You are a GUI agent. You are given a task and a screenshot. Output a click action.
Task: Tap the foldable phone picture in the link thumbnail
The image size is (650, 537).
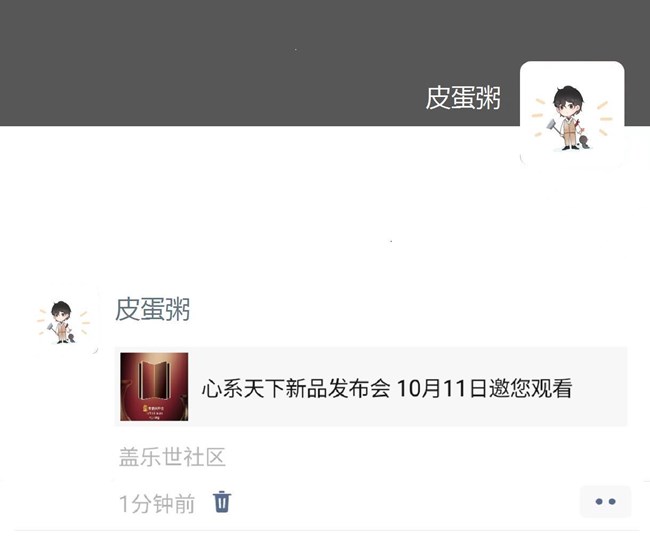point(154,378)
